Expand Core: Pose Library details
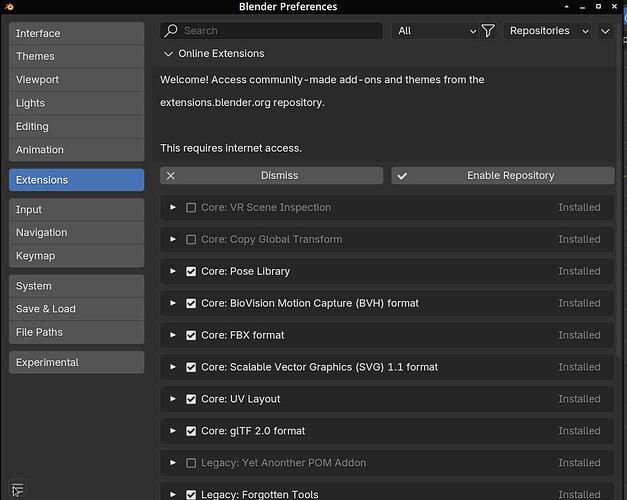 click(173, 271)
